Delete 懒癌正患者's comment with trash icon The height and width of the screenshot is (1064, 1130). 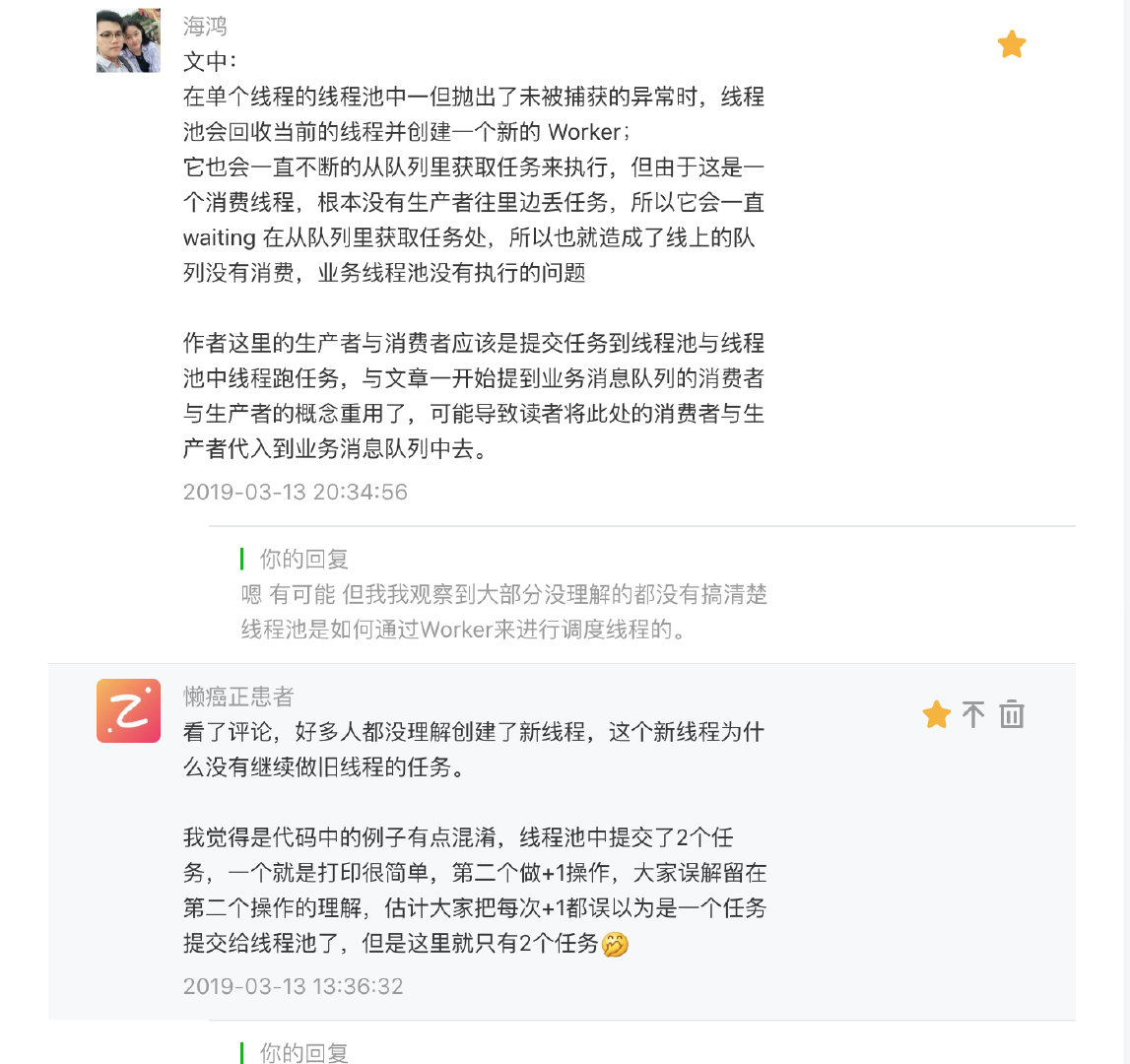[1012, 714]
